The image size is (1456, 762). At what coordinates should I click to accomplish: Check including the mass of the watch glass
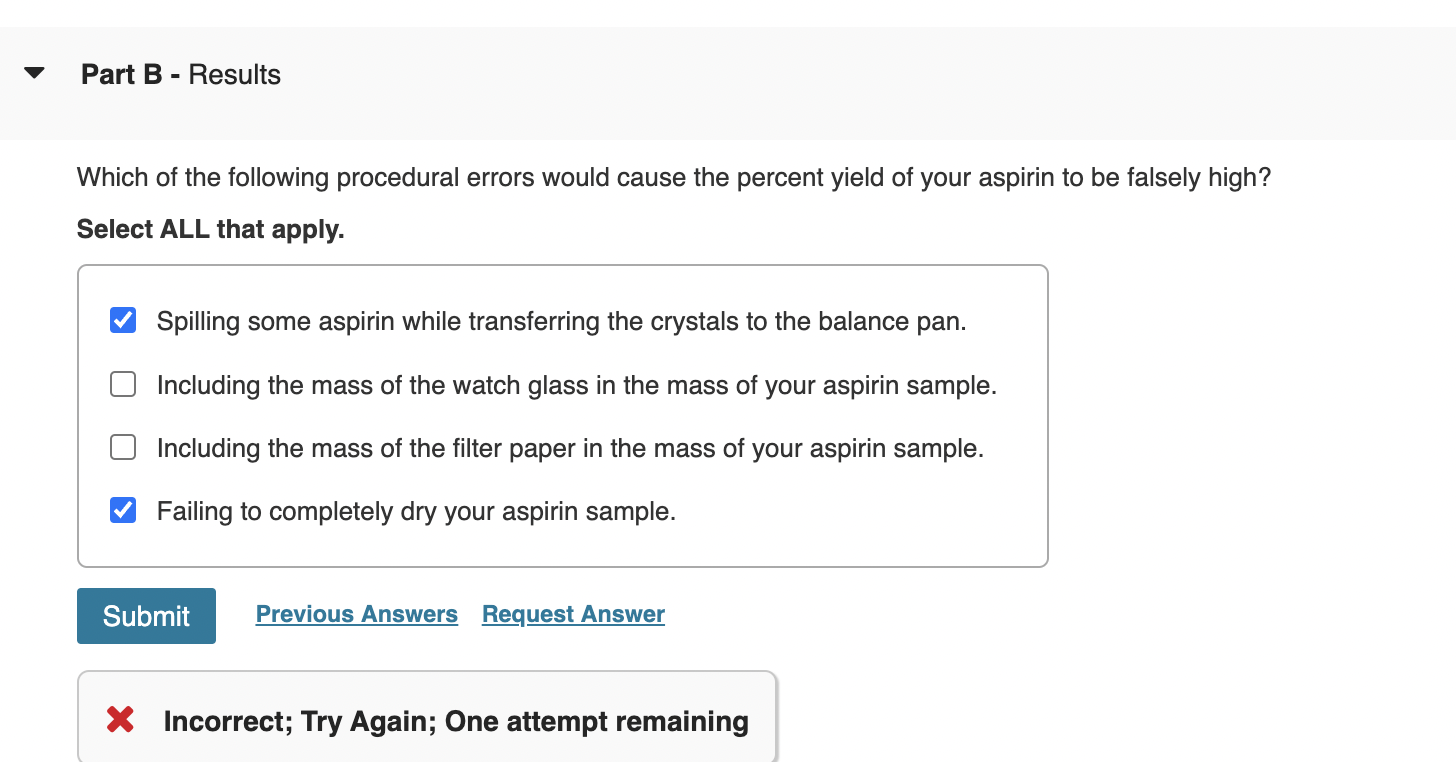tap(122, 383)
